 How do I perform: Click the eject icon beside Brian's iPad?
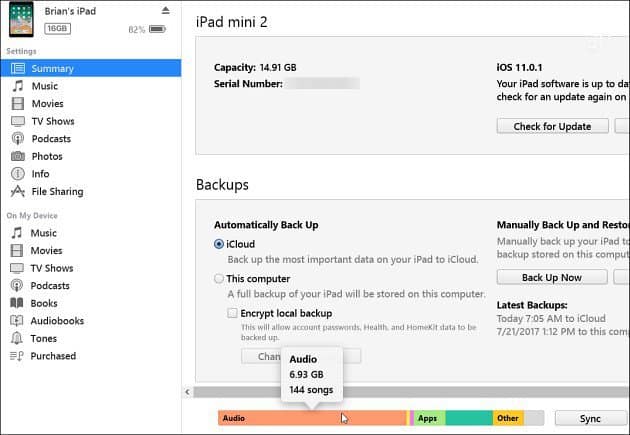(x=165, y=10)
